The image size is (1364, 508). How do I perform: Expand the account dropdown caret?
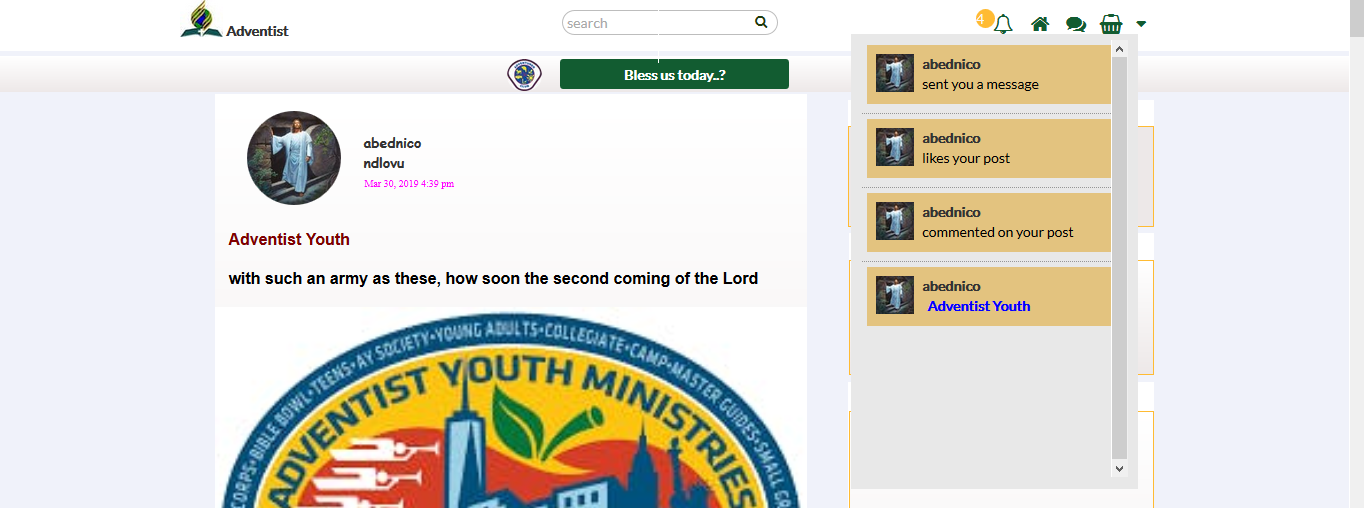(x=1141, y=24)
